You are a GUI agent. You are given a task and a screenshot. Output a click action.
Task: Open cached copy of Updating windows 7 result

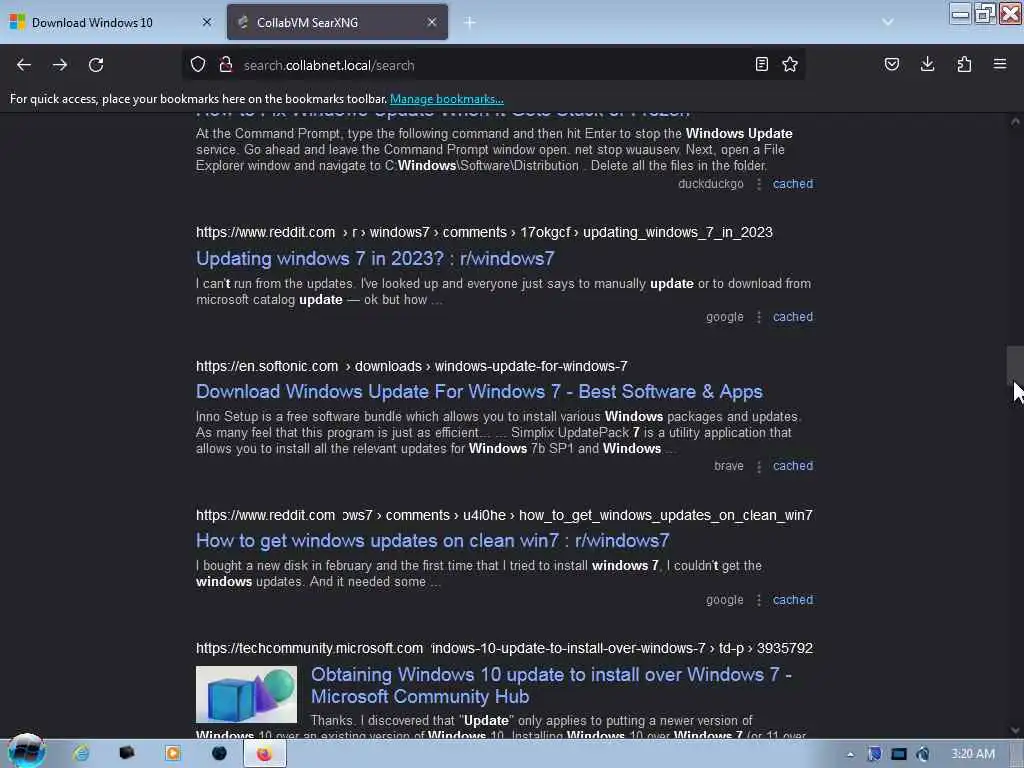[793, 317]
